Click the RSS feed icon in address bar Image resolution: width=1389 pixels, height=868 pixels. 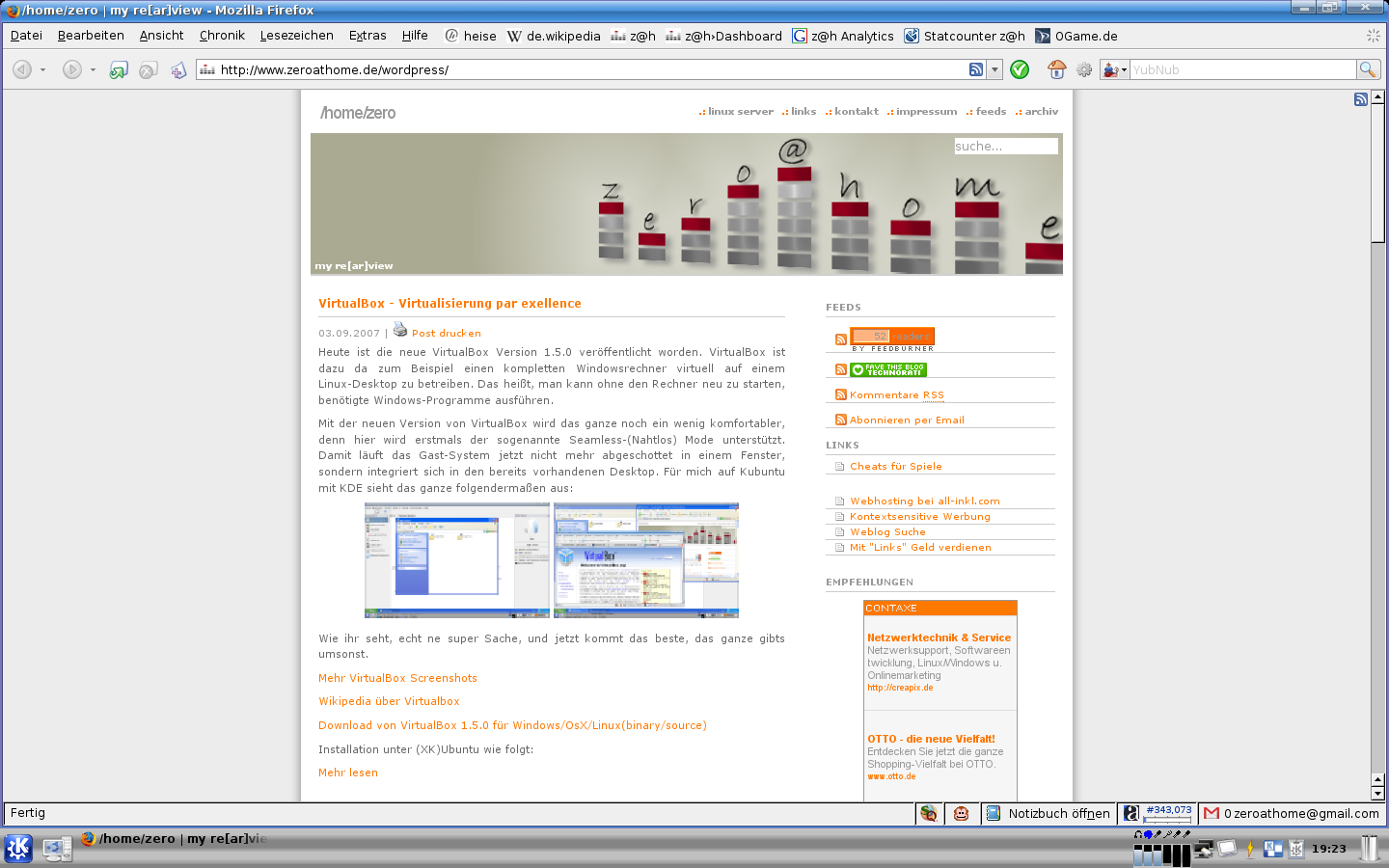click(976, 69)
